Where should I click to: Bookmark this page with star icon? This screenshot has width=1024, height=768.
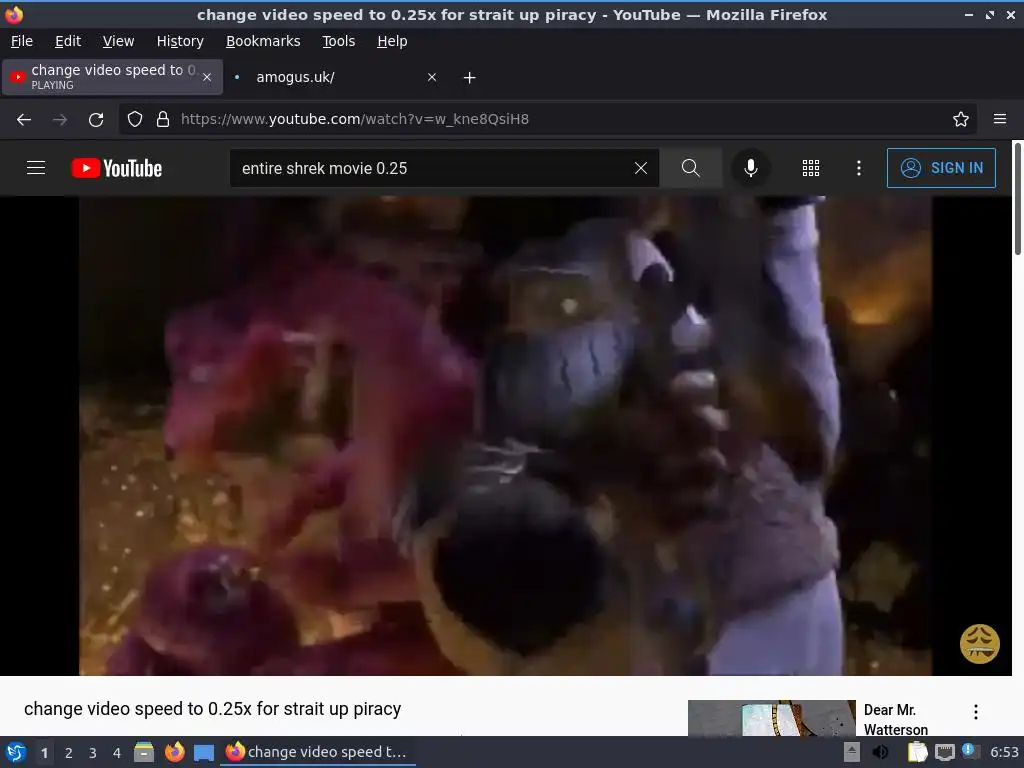pos(960,119)
